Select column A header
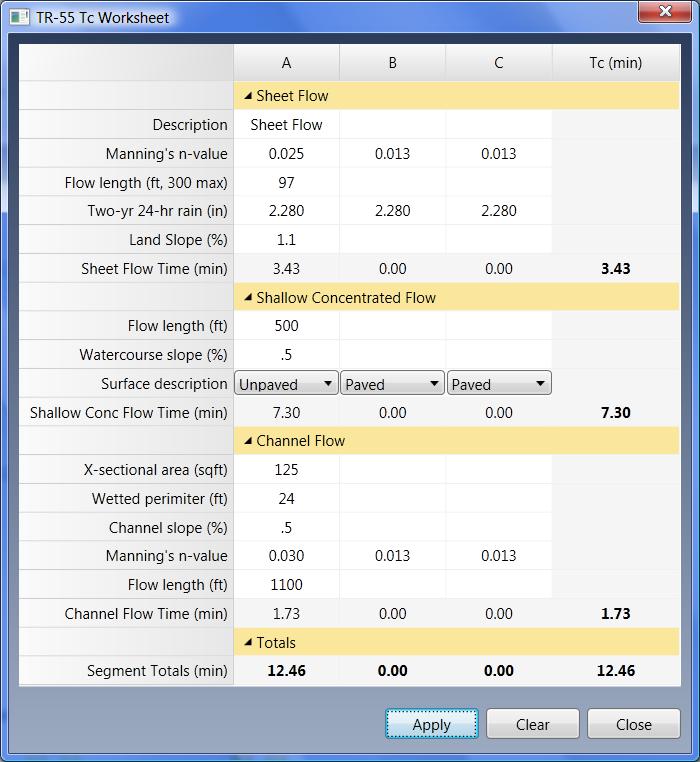This screenshot has height=762, width=700. pos(286,63)
